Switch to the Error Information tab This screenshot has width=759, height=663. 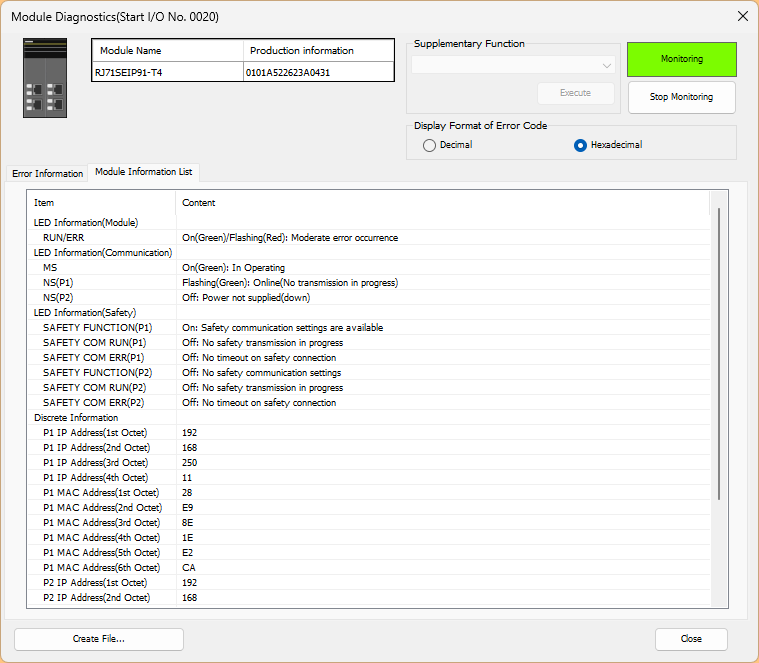(x=47, y=173)
